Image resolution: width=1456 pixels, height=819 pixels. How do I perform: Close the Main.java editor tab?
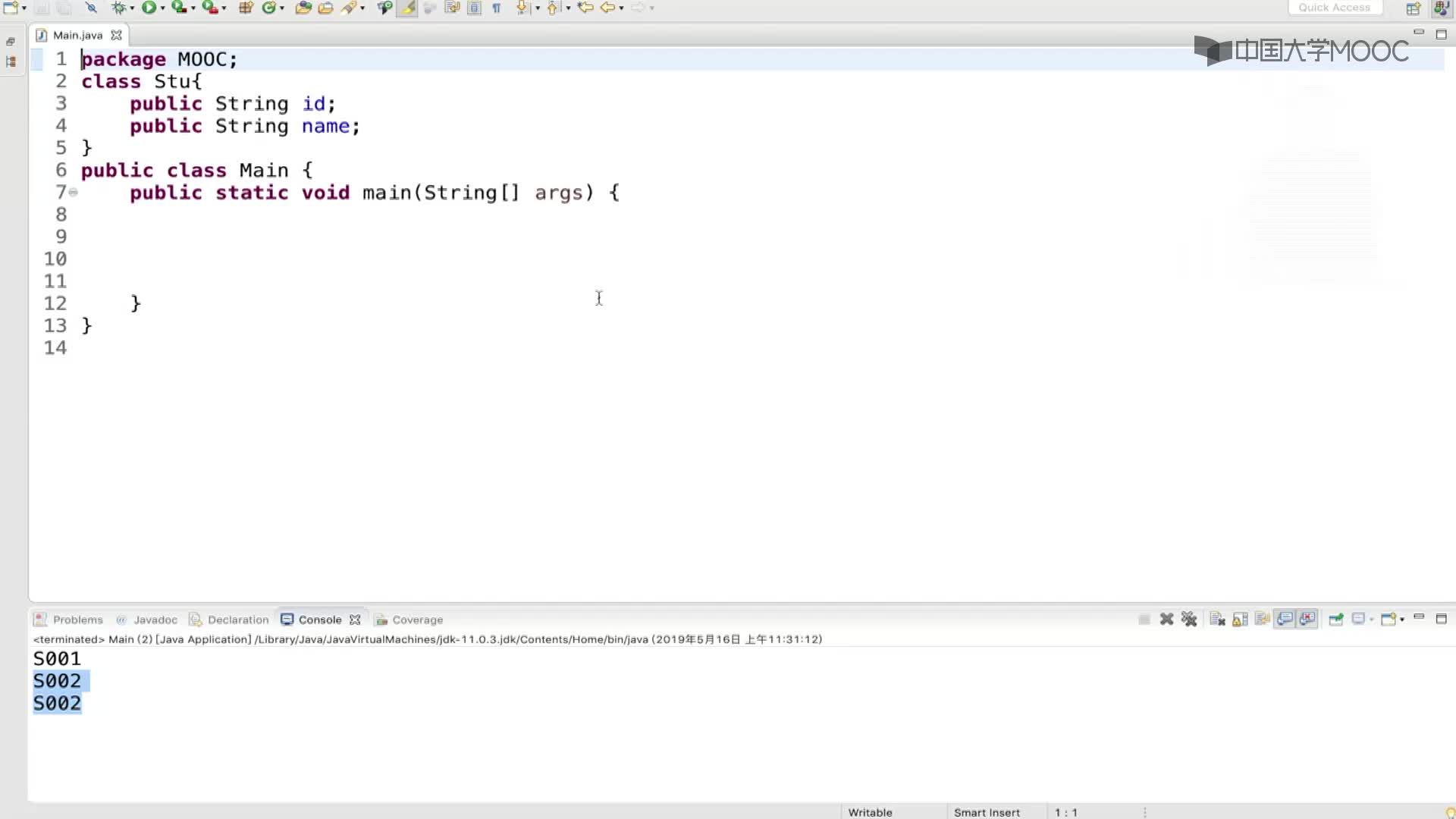point(116,35)
